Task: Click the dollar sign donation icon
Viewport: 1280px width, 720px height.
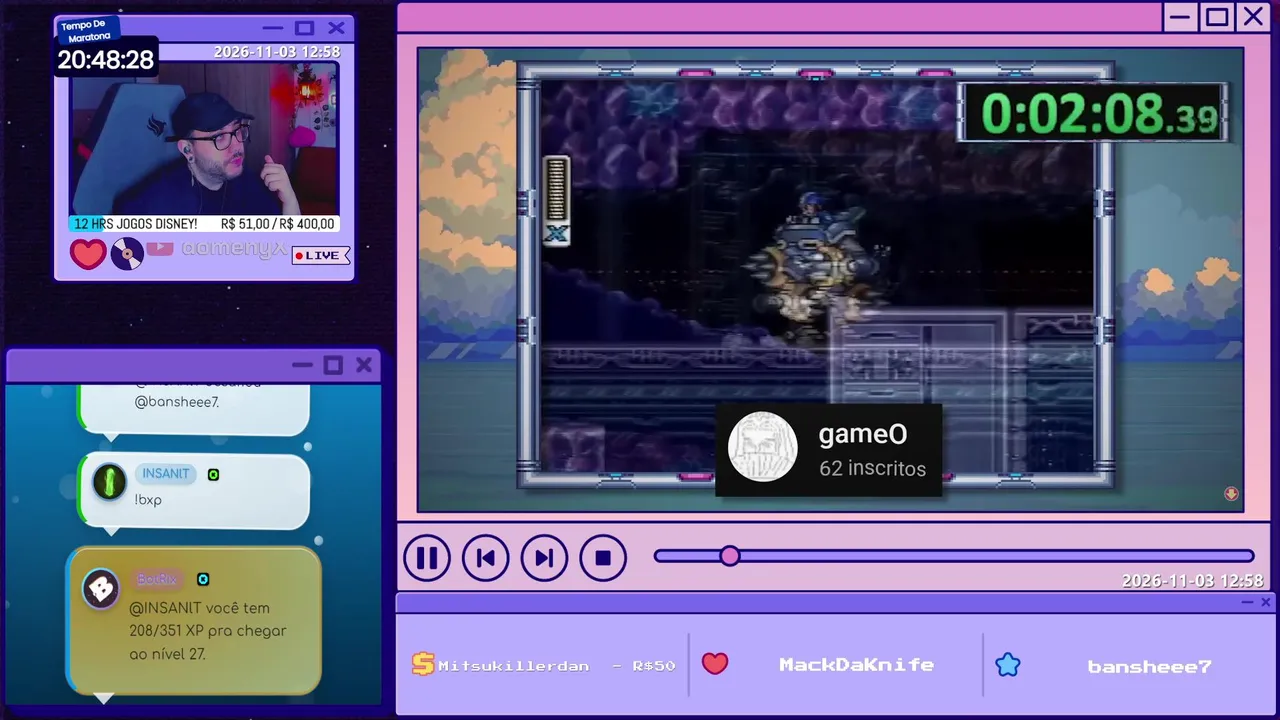Action: (423, 664)
